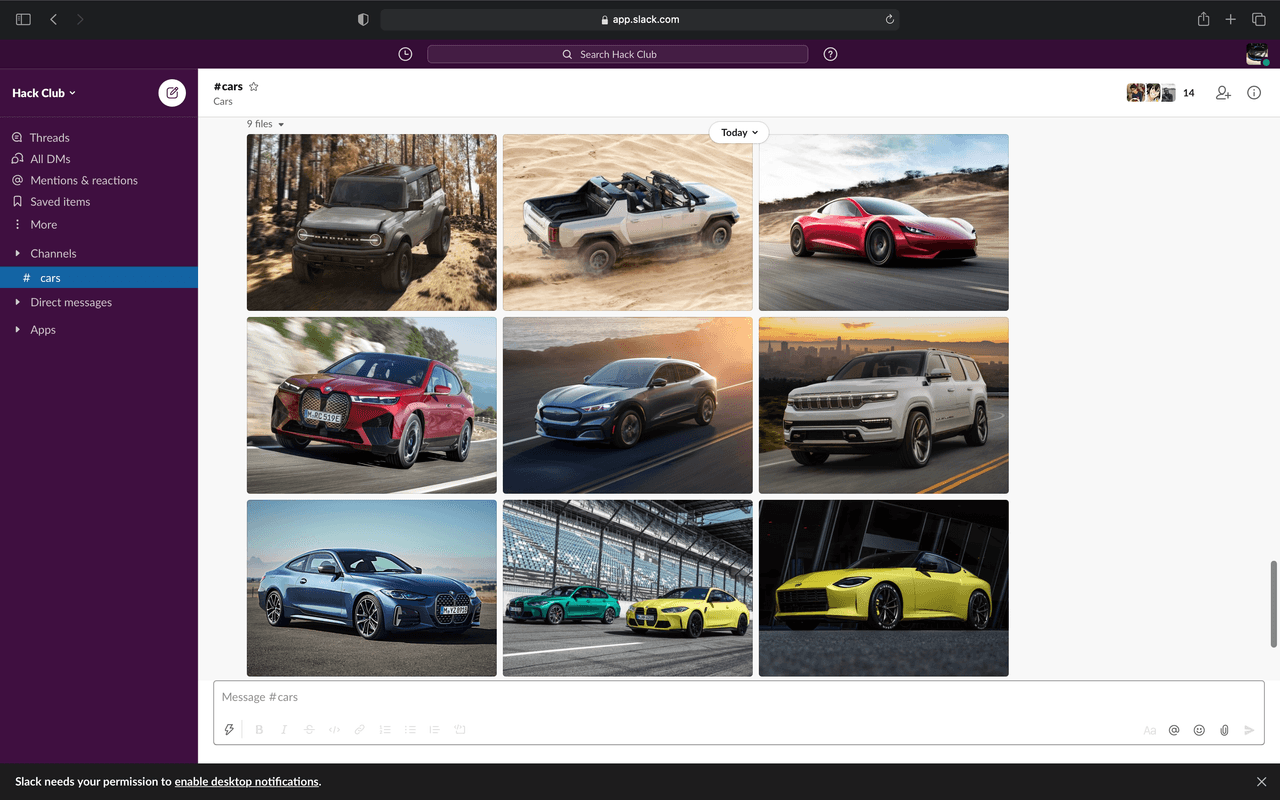Start an ordered list in composer

click(x=385, y=730)
